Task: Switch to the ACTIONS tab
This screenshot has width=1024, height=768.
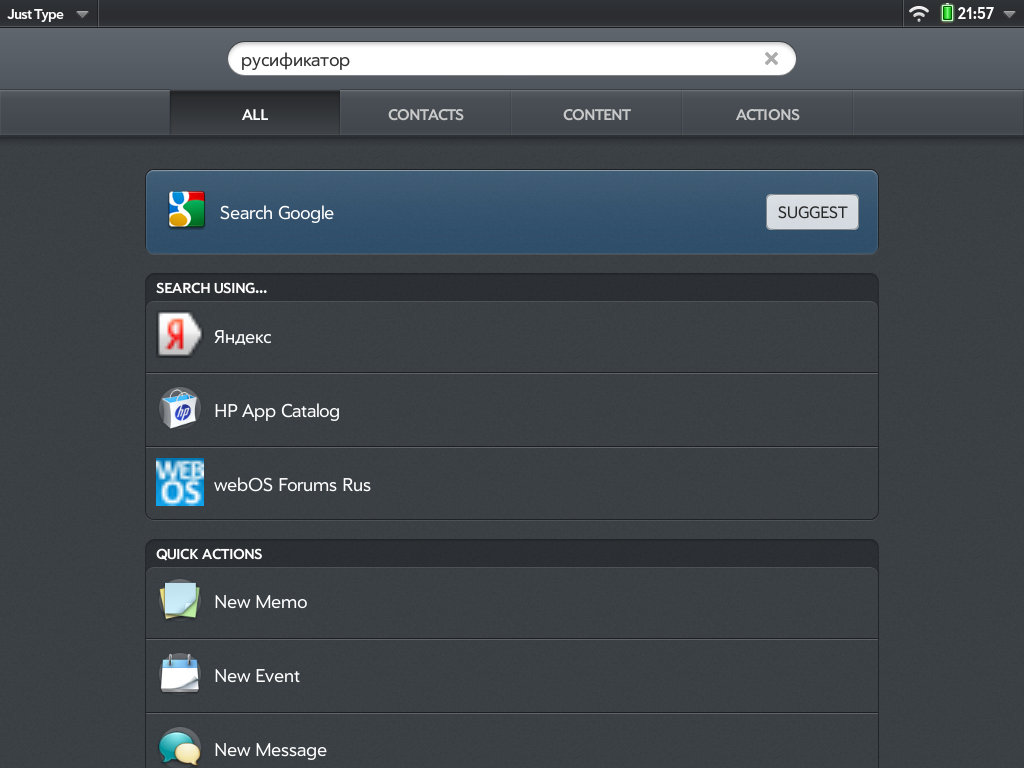Action: [x=768, y=114]
